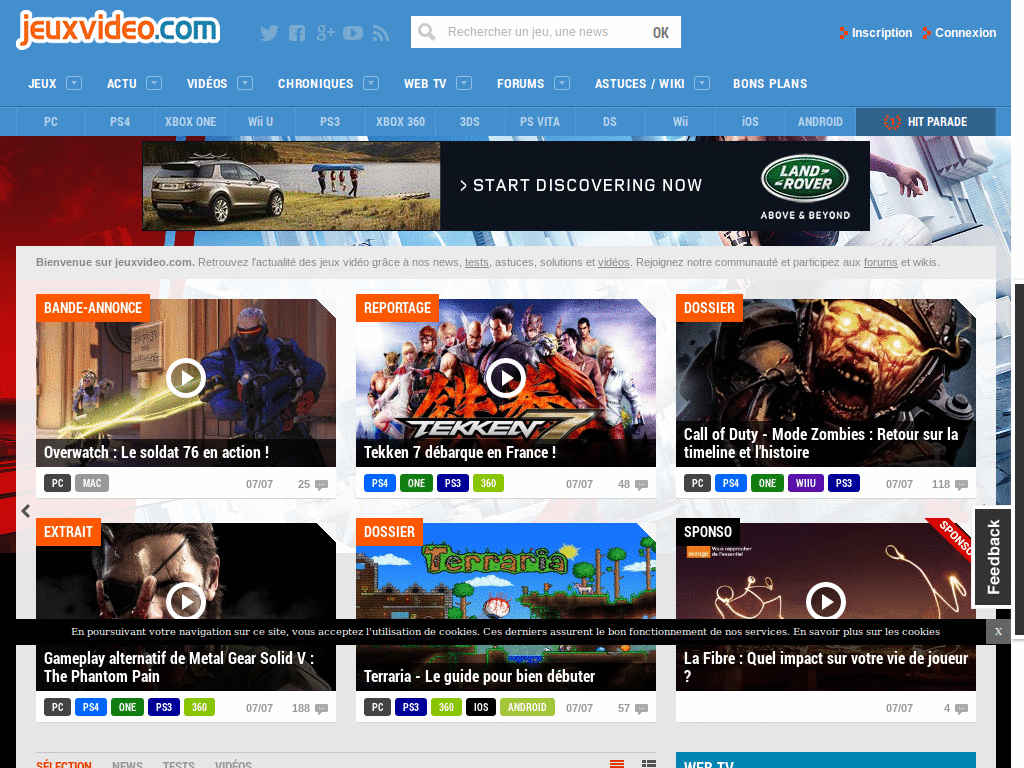Image resolution: width=1024 pixels, height=768 pixels.
Task: Select the XBOX ONE platform tab
Action: [x=191, y=121]
